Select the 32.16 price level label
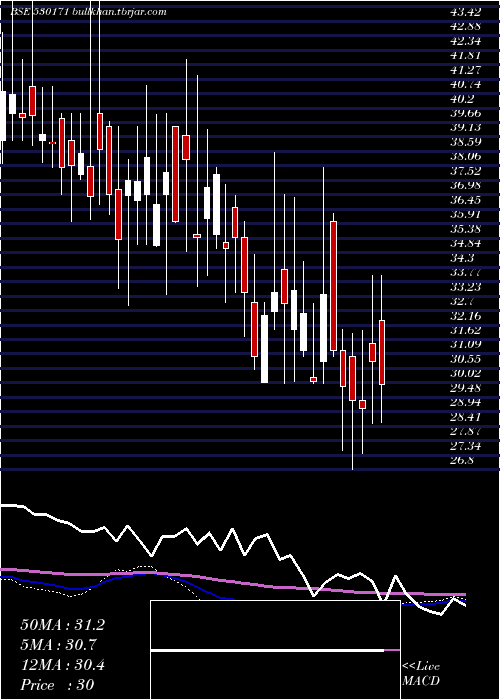 466,316
